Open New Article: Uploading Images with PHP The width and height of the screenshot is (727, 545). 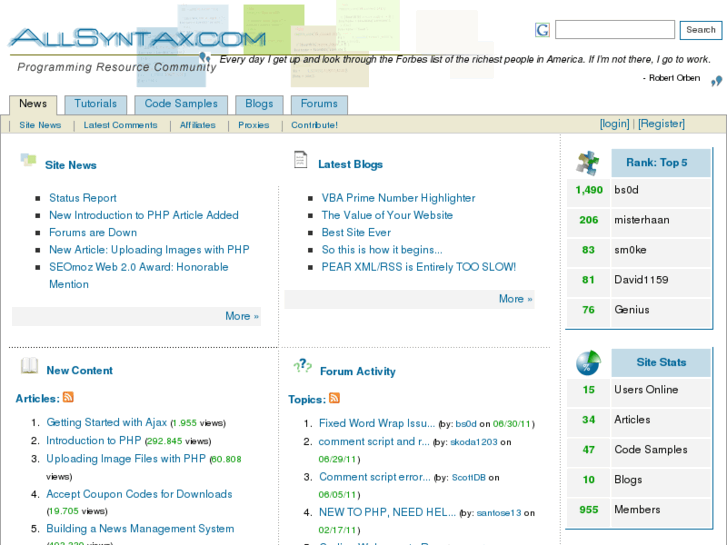(x=149, y=250)
